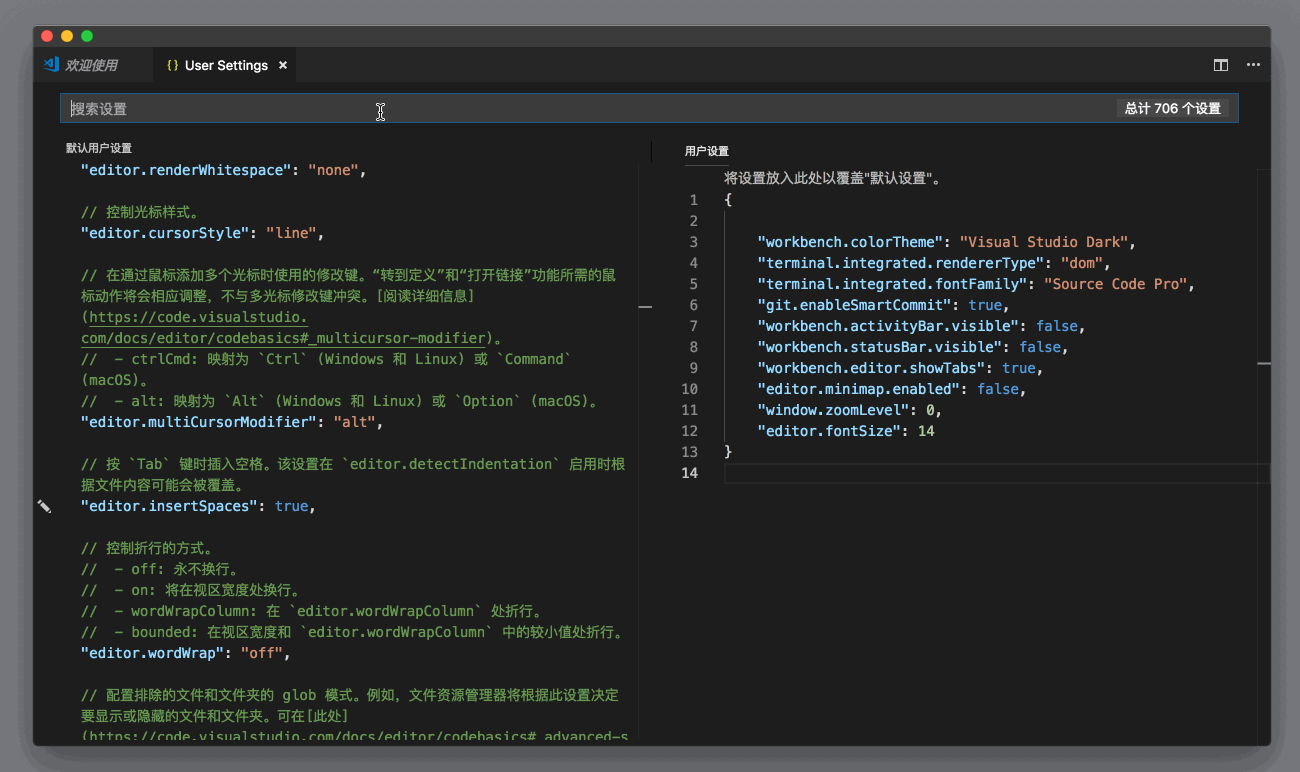Click the pencil edit icon beside editor.insertSpaces
Viewport: 1300px width, 772px height.
coord(44,507)
